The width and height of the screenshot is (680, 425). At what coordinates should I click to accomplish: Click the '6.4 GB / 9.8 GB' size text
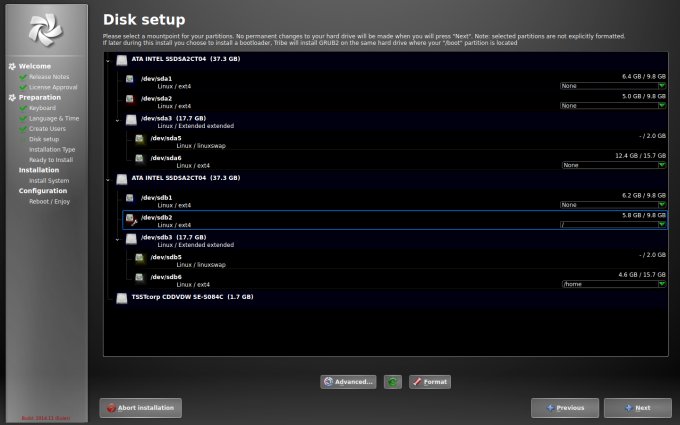644,76
